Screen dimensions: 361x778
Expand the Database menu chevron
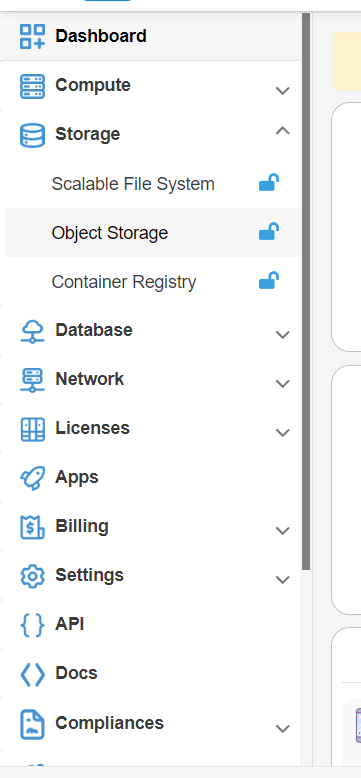(x=282, y=334)
